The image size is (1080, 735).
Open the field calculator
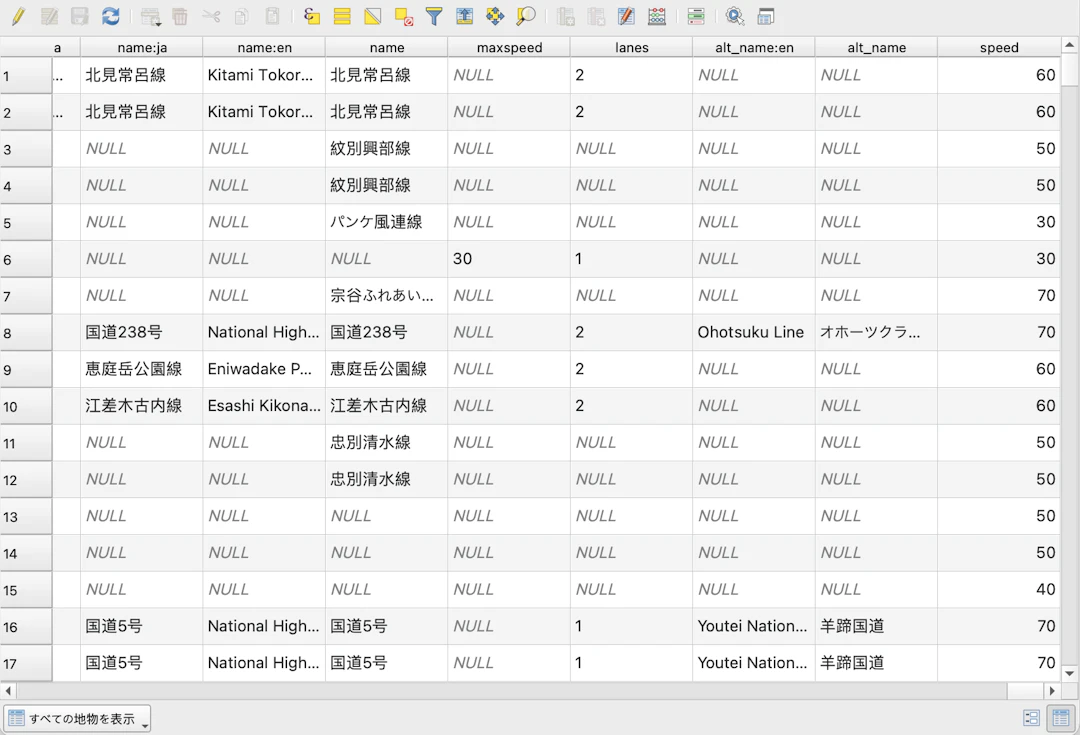656,16
